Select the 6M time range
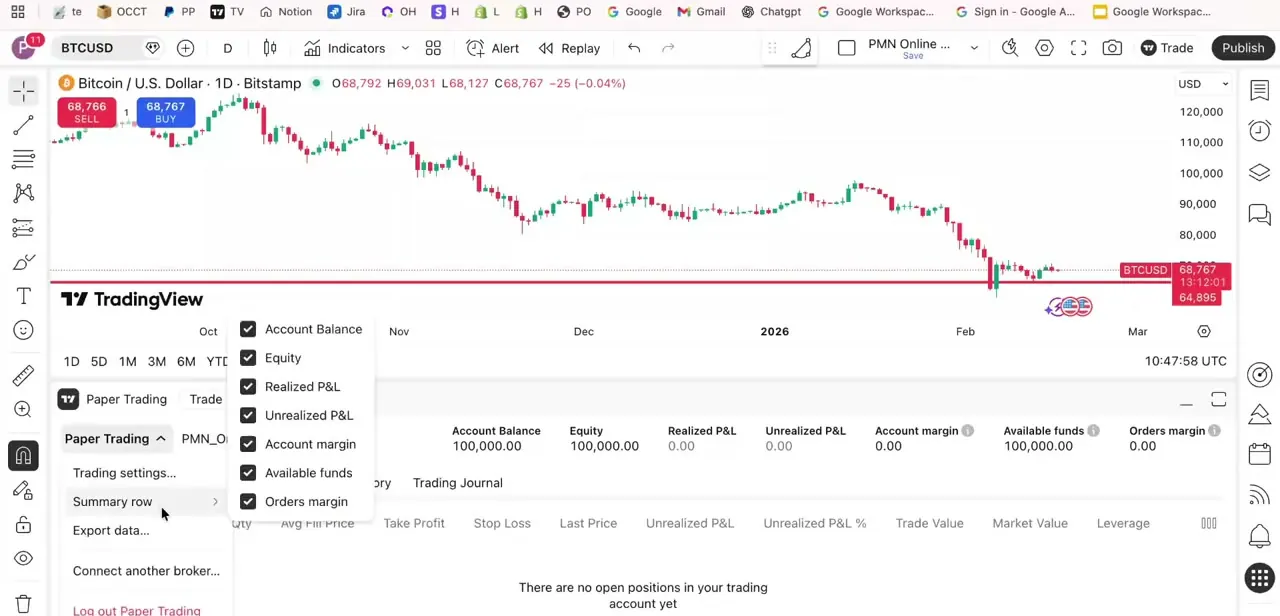 point(186,362)
